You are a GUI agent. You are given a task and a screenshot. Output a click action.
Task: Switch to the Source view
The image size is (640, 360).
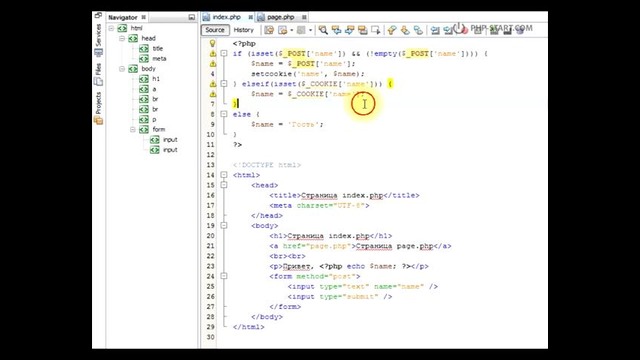(215, 30)
